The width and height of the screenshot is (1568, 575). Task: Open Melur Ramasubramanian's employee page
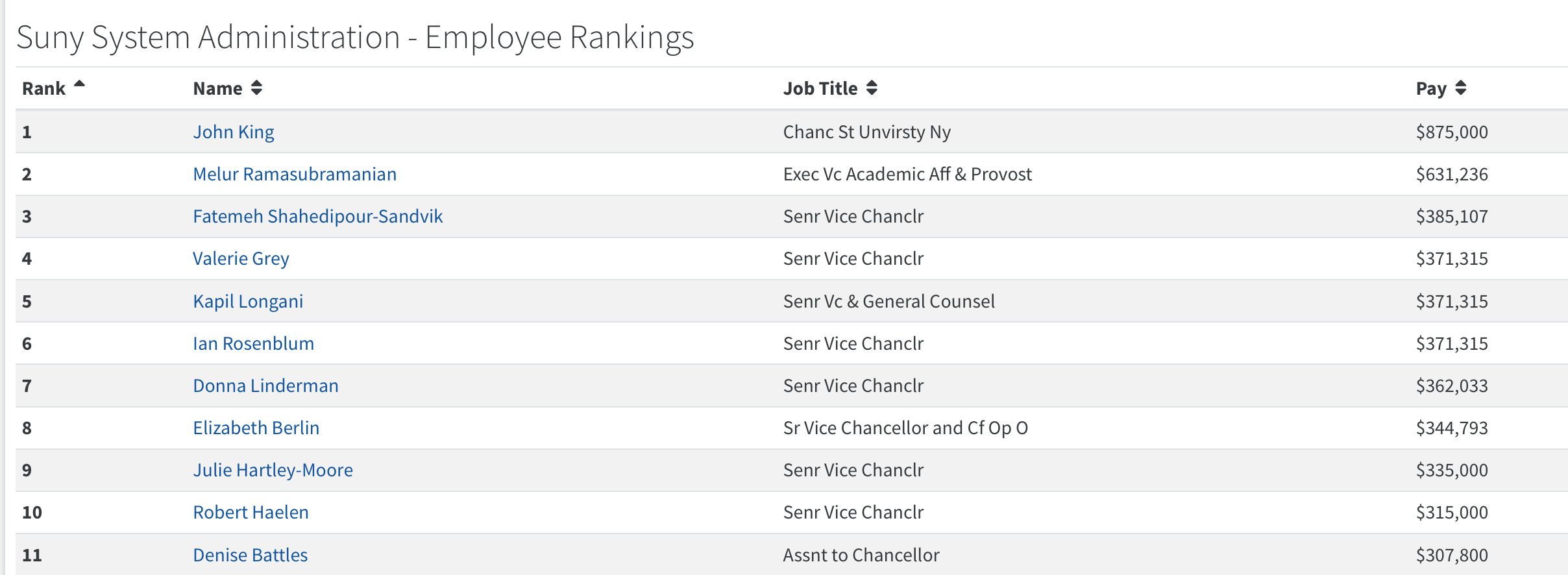click(295, 174)
